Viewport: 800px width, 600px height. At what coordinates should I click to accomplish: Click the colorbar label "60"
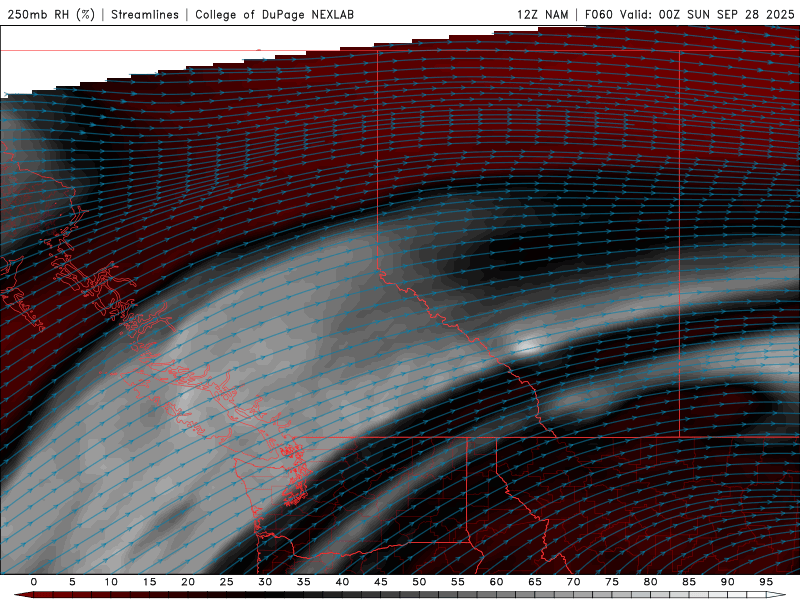point(496,582)
